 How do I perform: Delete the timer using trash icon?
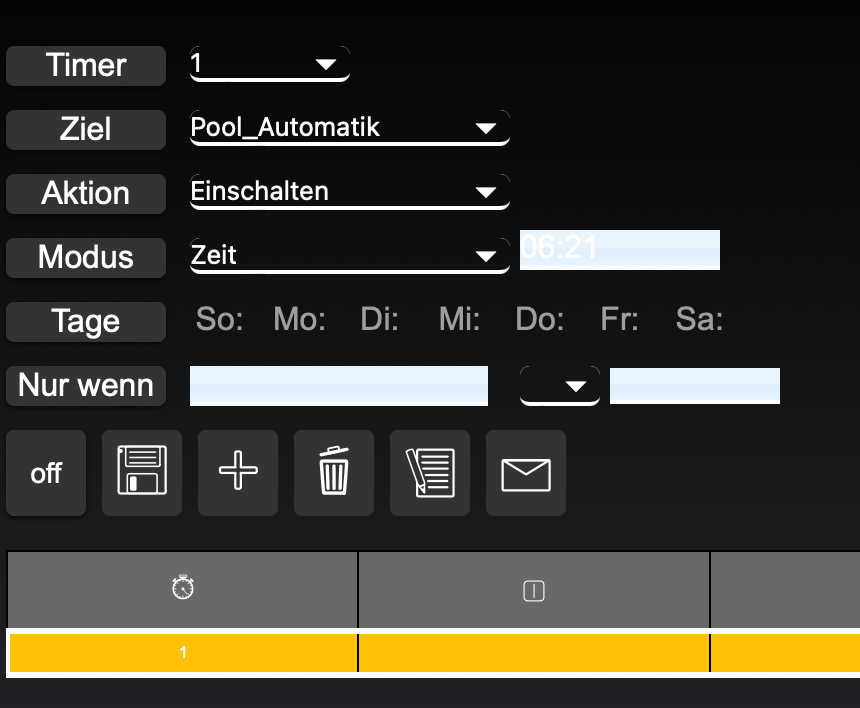pyautogui.click(x=334, y=473)
